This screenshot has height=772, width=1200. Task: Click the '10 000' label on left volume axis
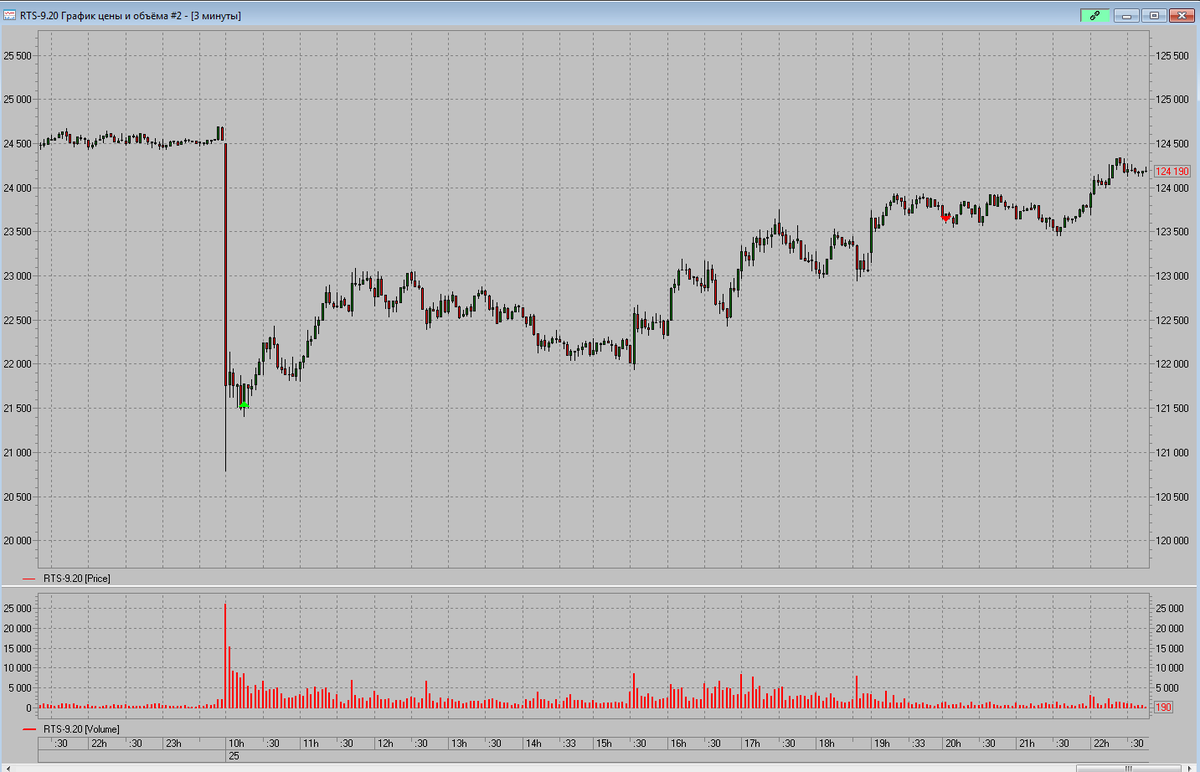(x=20, y=668)
